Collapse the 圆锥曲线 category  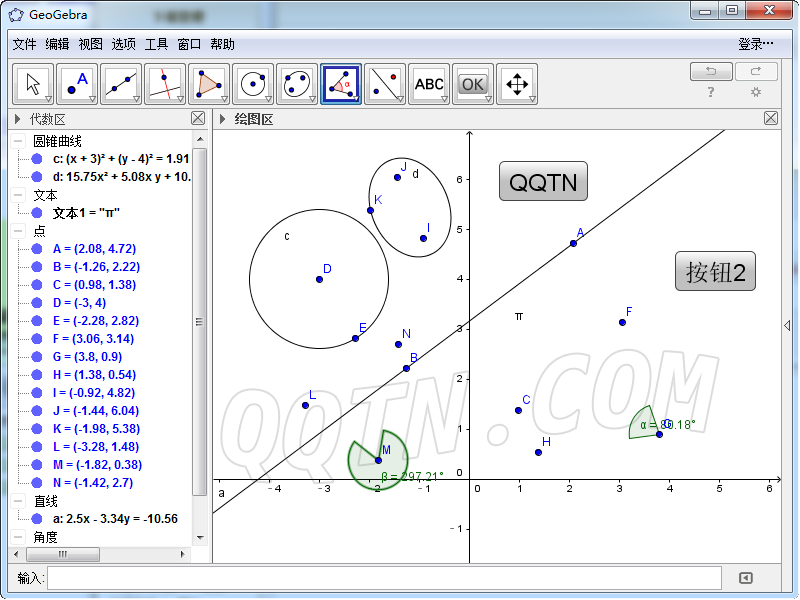18,141
